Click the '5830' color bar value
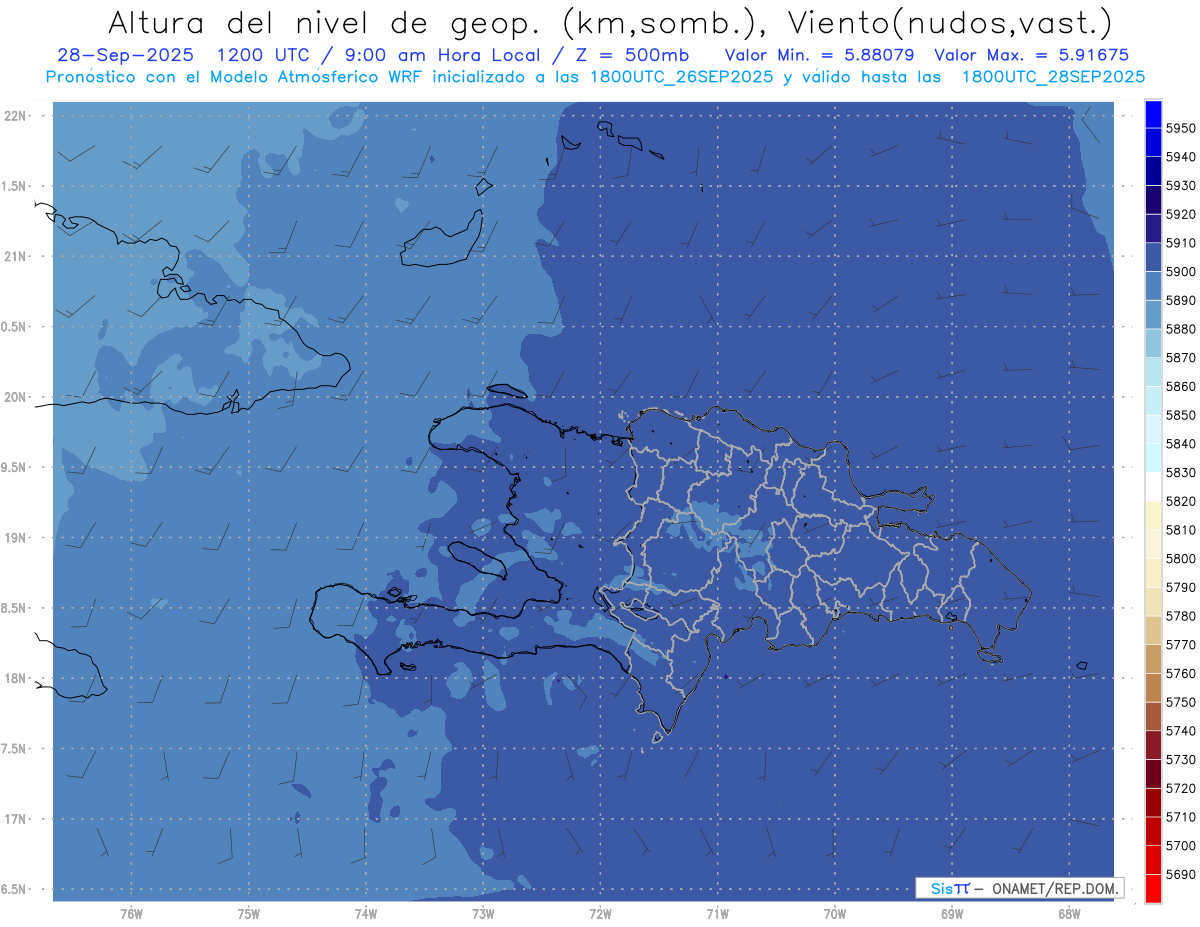The width and height of the screenshot is (1200, 927). 1181,472
